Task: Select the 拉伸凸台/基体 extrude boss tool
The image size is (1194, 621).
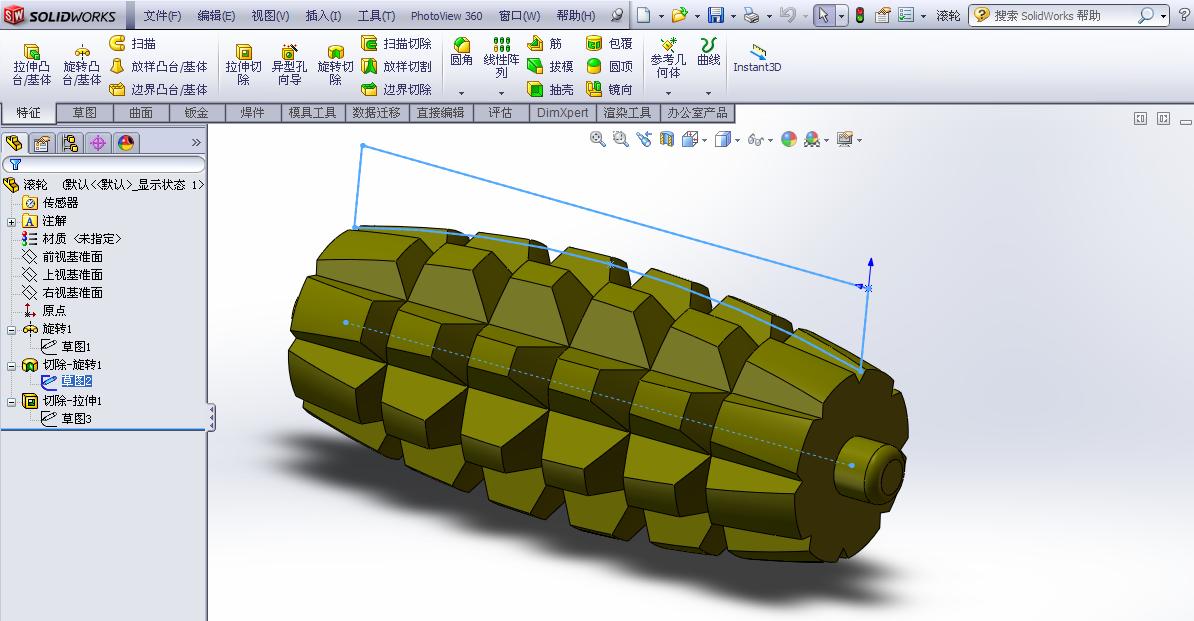Action: pos(31,65)
